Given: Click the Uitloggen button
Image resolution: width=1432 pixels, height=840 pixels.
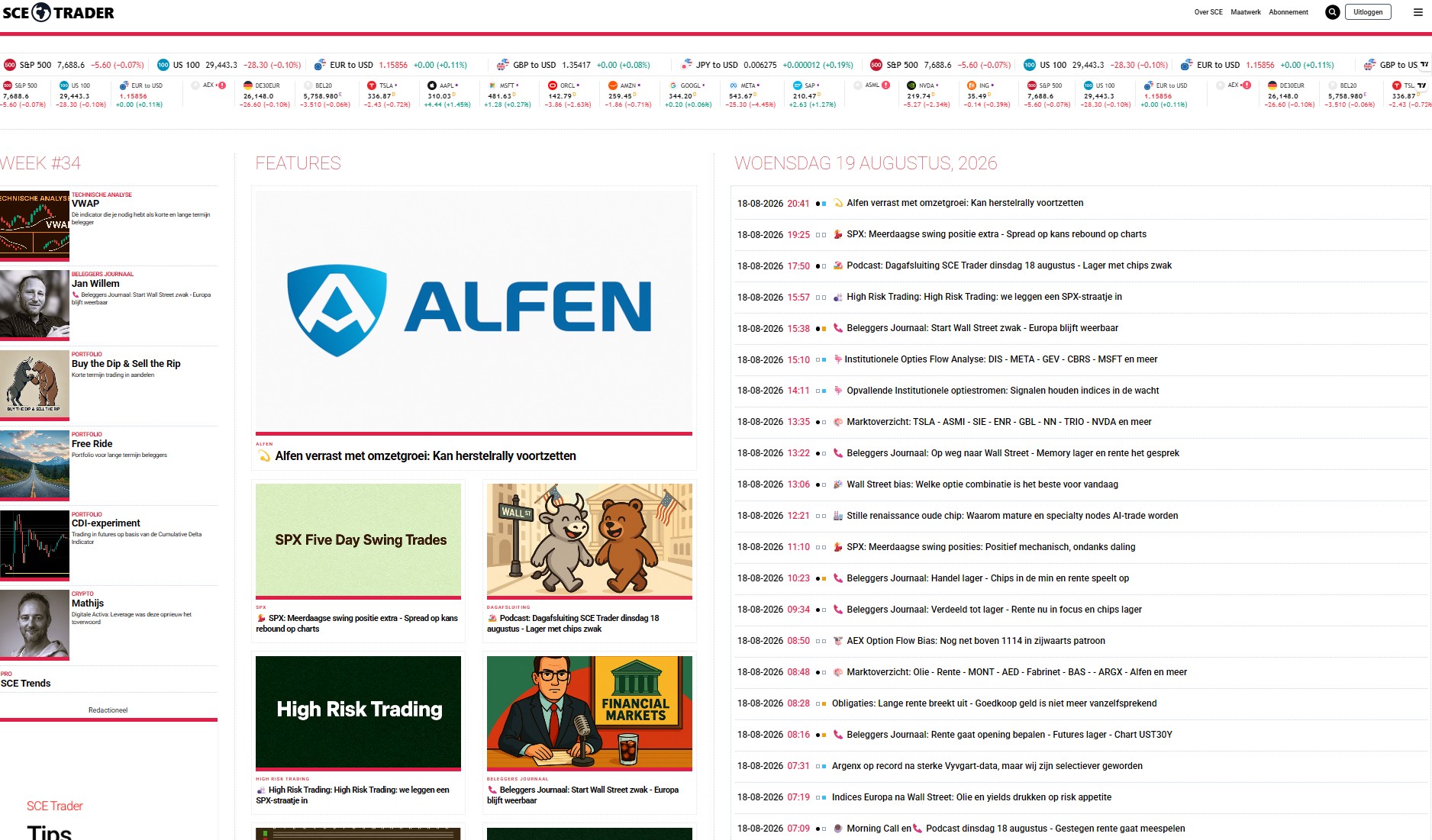Looking at the screenshot, I should click(1368, 12).
